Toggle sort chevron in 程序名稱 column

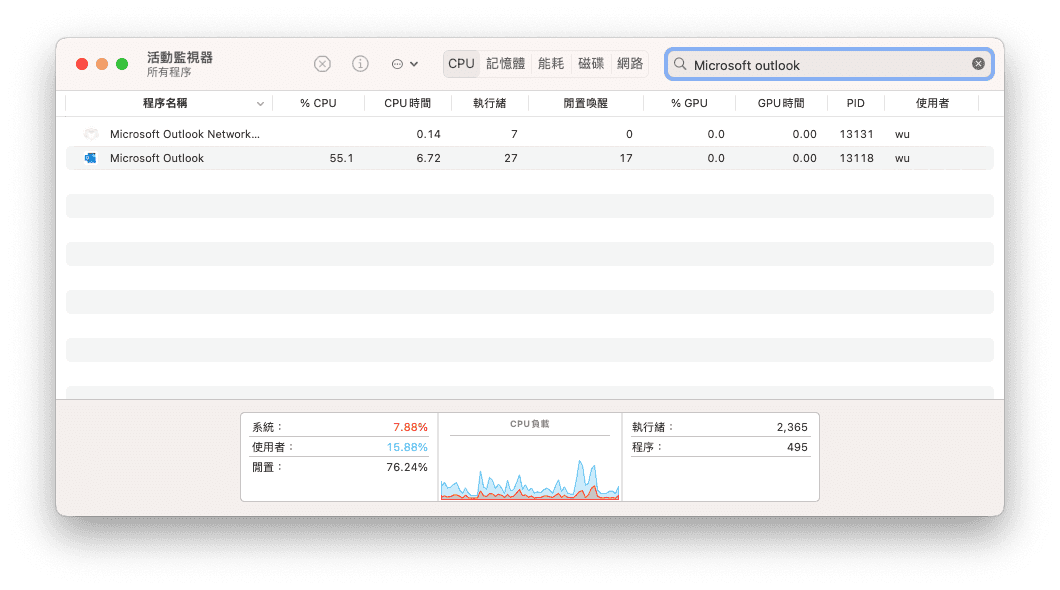pyautogui.click(x=260, y=103)
